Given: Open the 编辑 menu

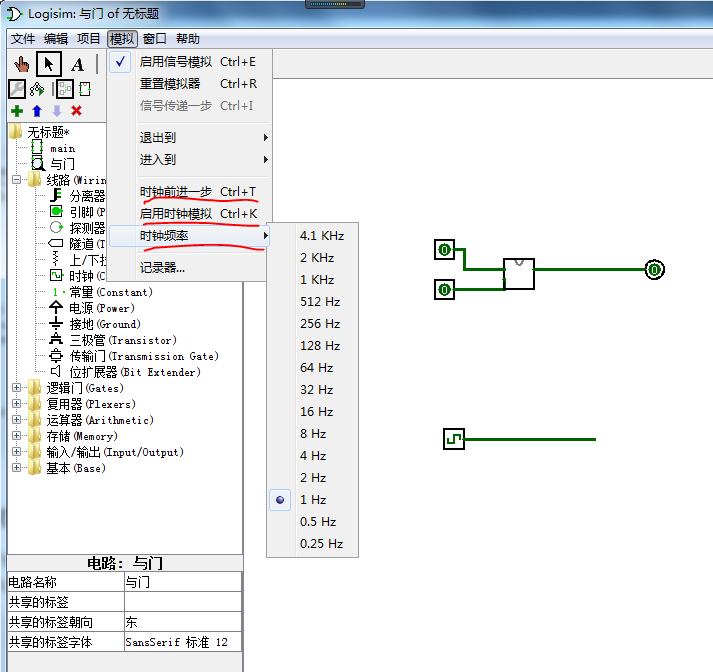Looking at the screenshot, I should pyautogui.click(x=55, y=39).
